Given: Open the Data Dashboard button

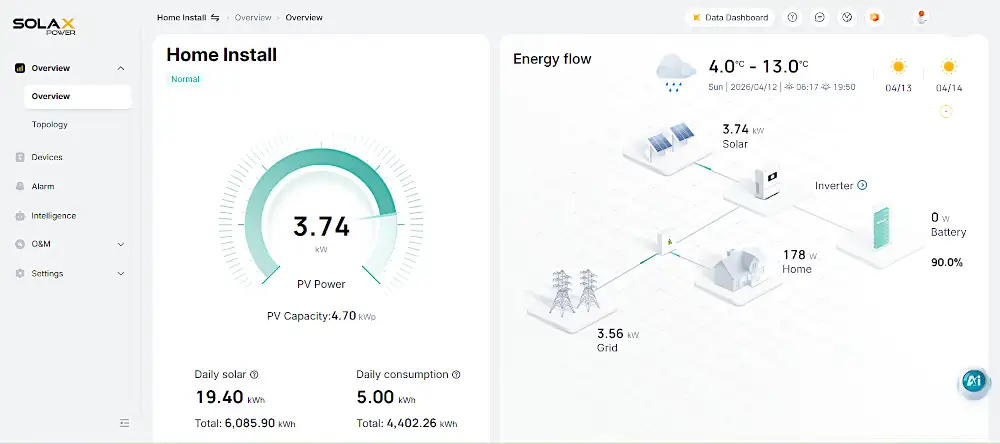Looking at the screenshot, I should [730, 18].
